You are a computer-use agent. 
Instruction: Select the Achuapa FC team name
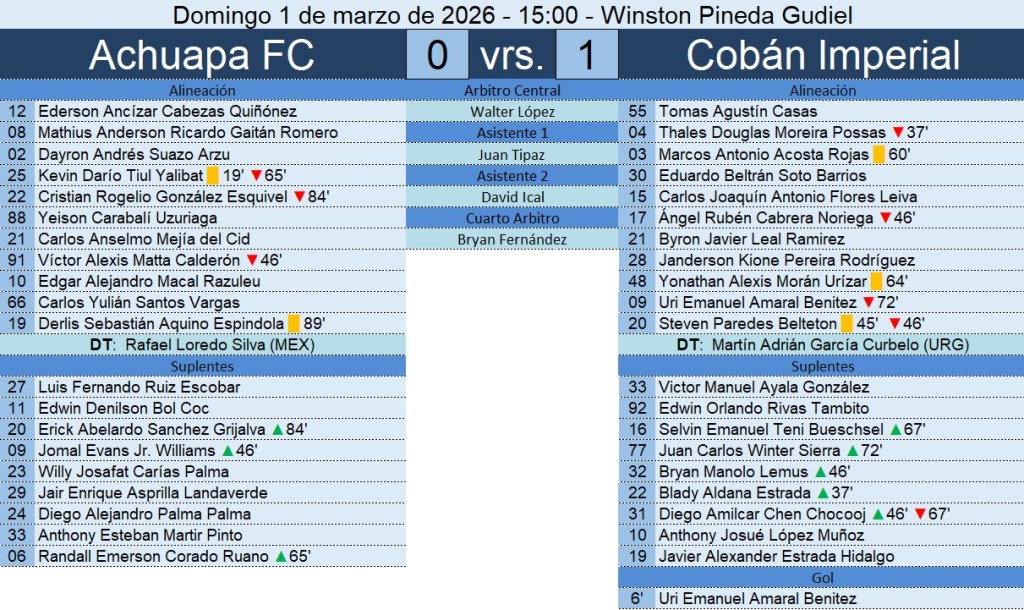pyautogui.click(x=202, y=55)
